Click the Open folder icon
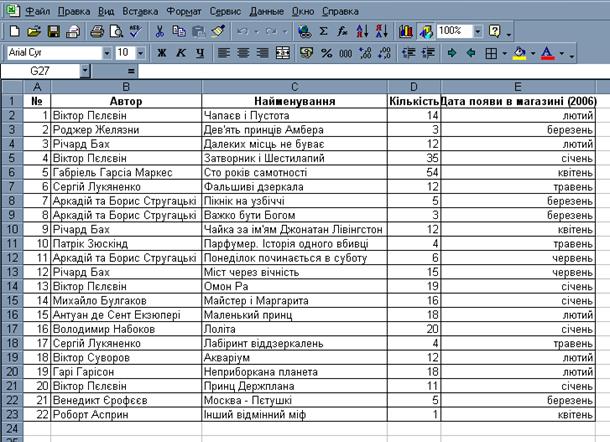The image size is (610, 442). [x=34, y=31]
